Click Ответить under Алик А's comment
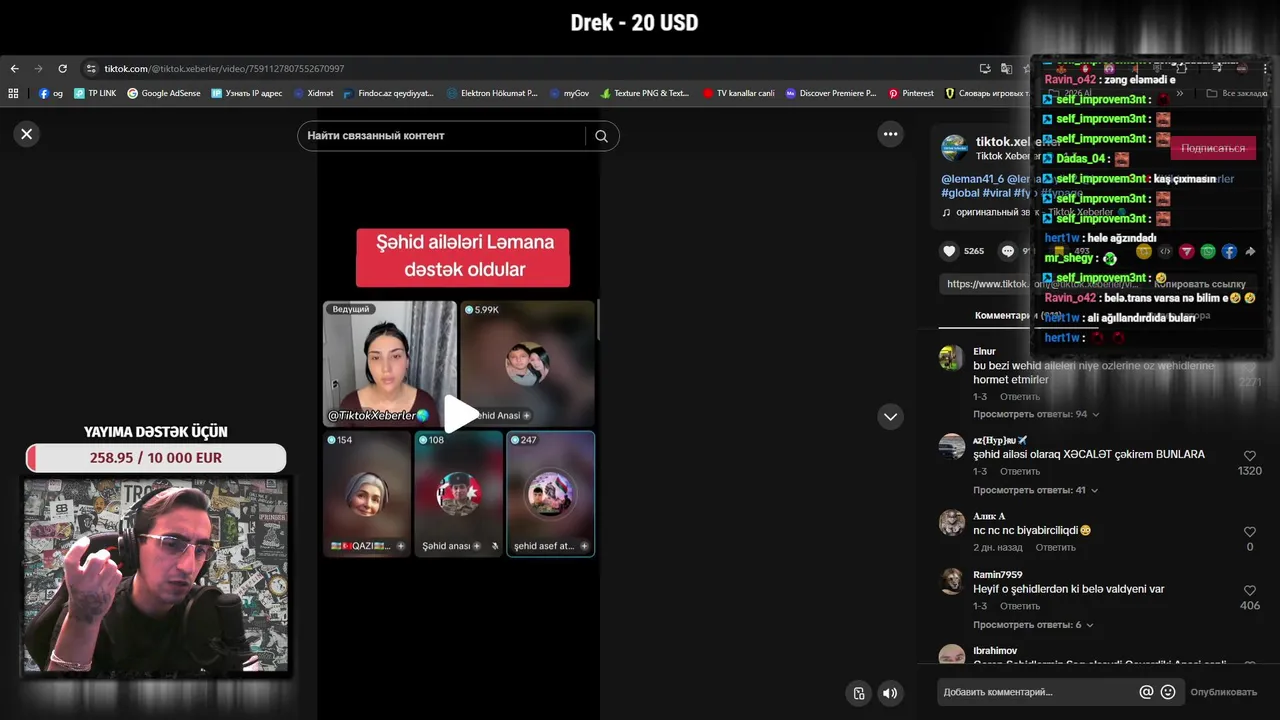Image resolution: width=1280 pixels, height=720 pixels. (1056, 548)
